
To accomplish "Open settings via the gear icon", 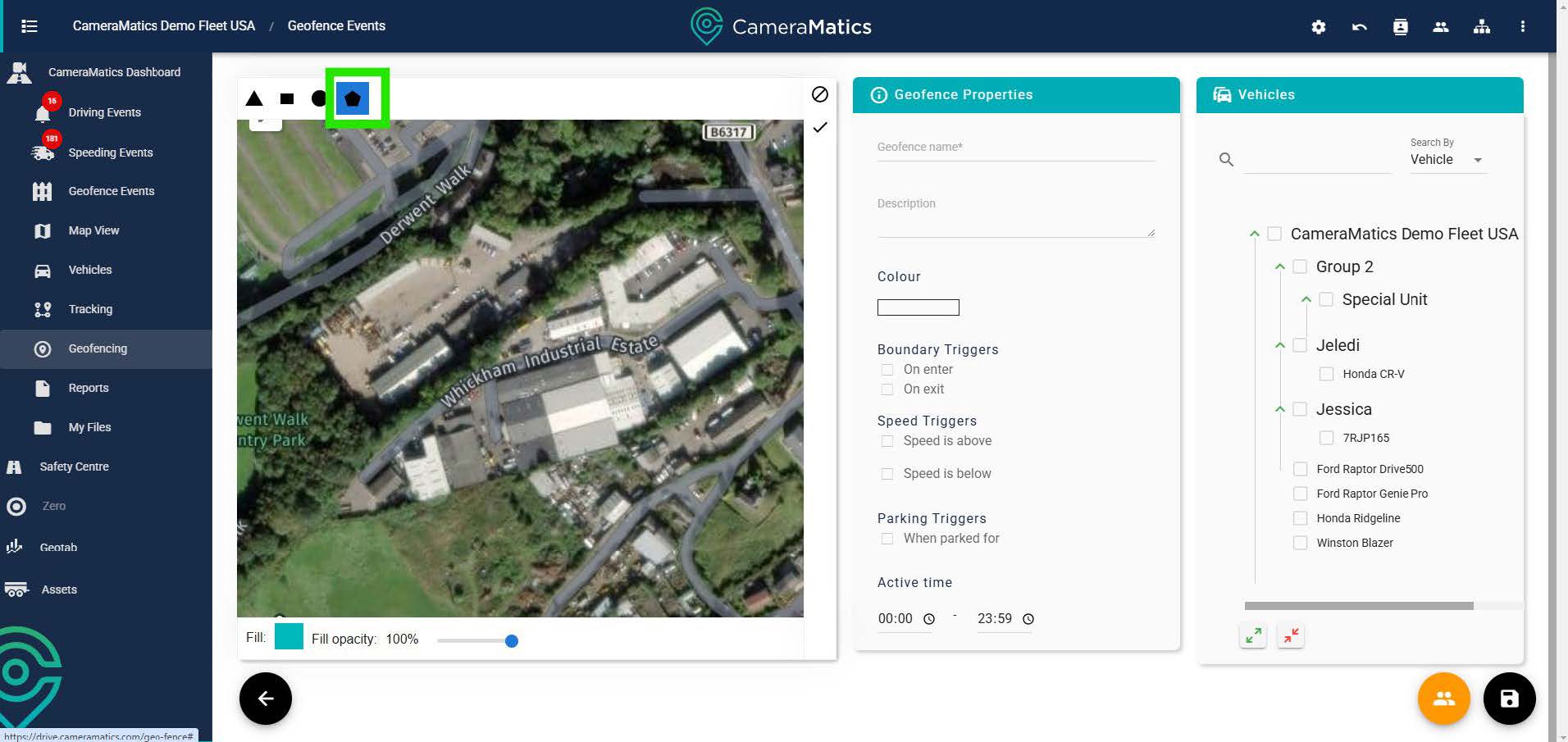I will click(1318, 27).
